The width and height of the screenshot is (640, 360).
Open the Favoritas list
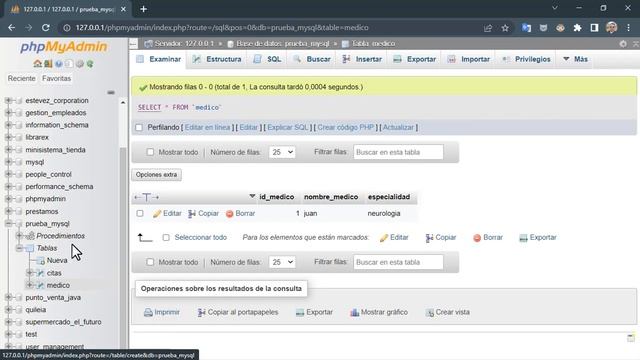[x=56, y=78]
